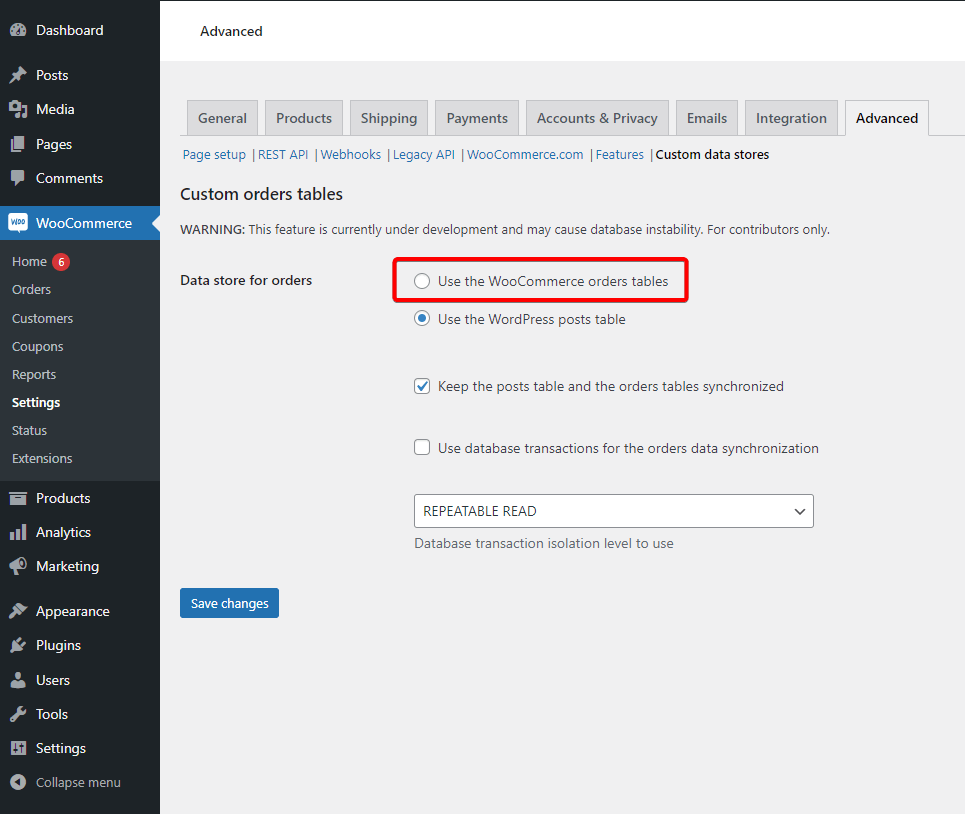The width and height of the screenshot is (965, 814).
Task: Click the Plugins plug icon
Action: click(x=18, y=645)
